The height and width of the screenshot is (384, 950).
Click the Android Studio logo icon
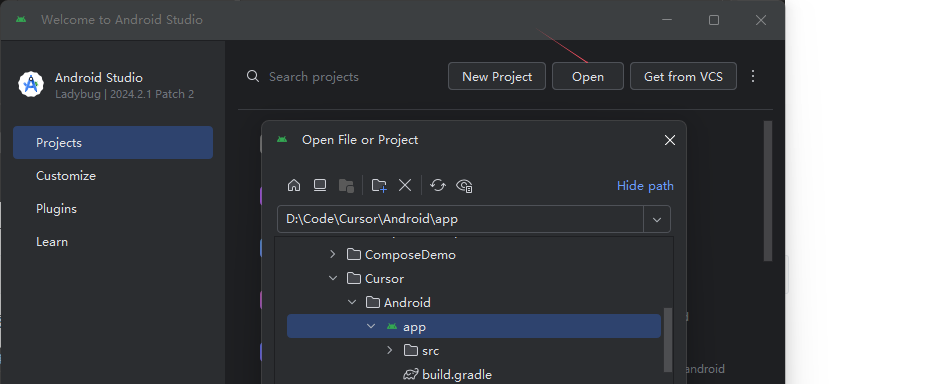coord(31,84)
